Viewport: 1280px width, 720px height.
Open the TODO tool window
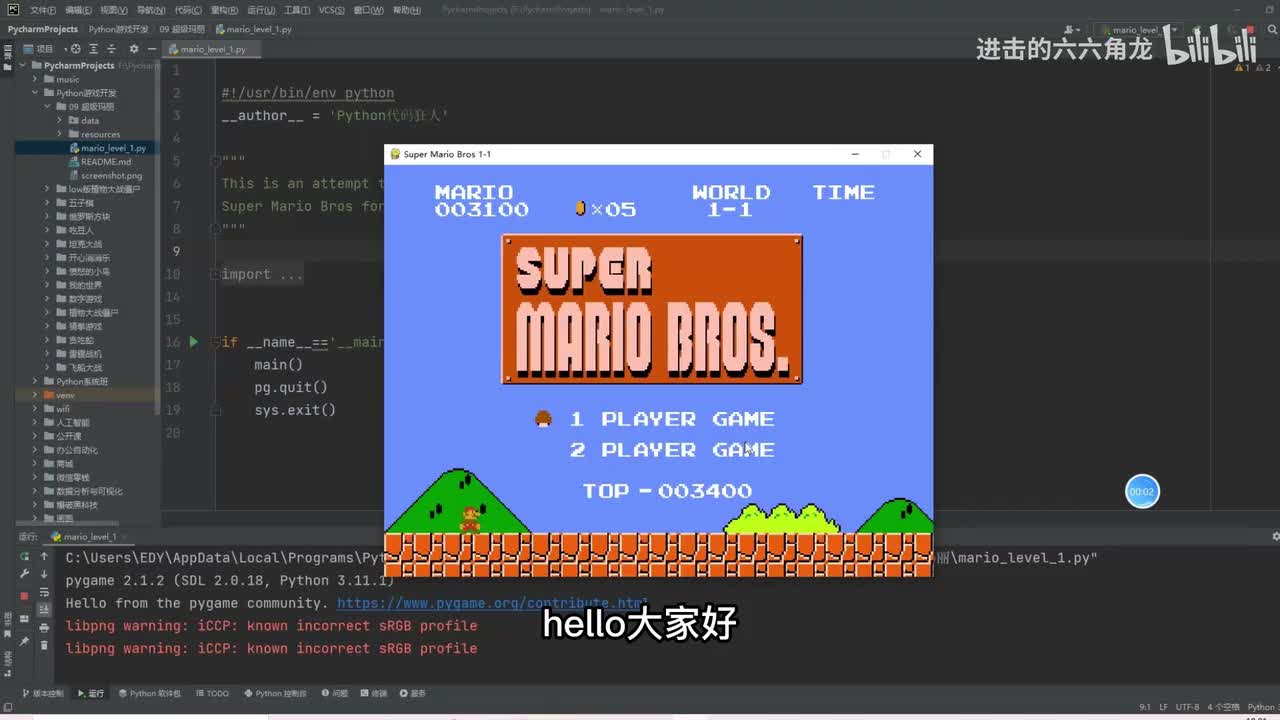coord(213,693)
